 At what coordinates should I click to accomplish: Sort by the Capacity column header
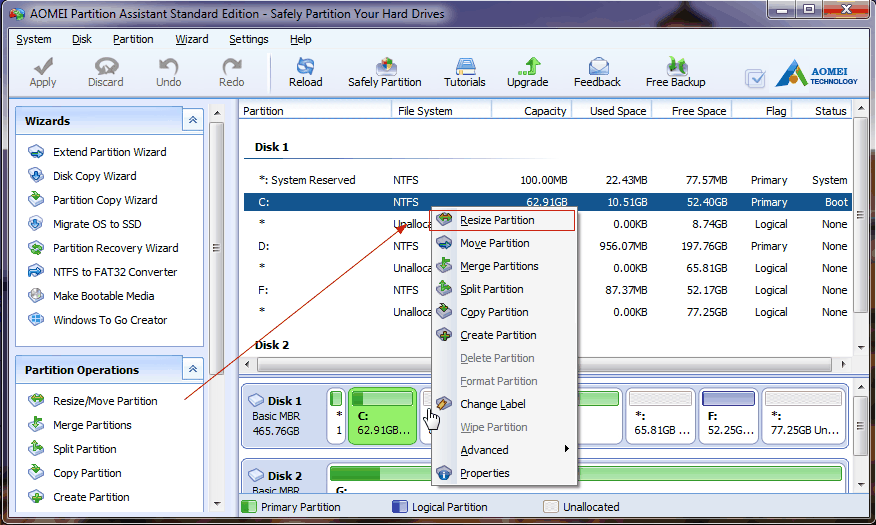[x=531, y=111]
